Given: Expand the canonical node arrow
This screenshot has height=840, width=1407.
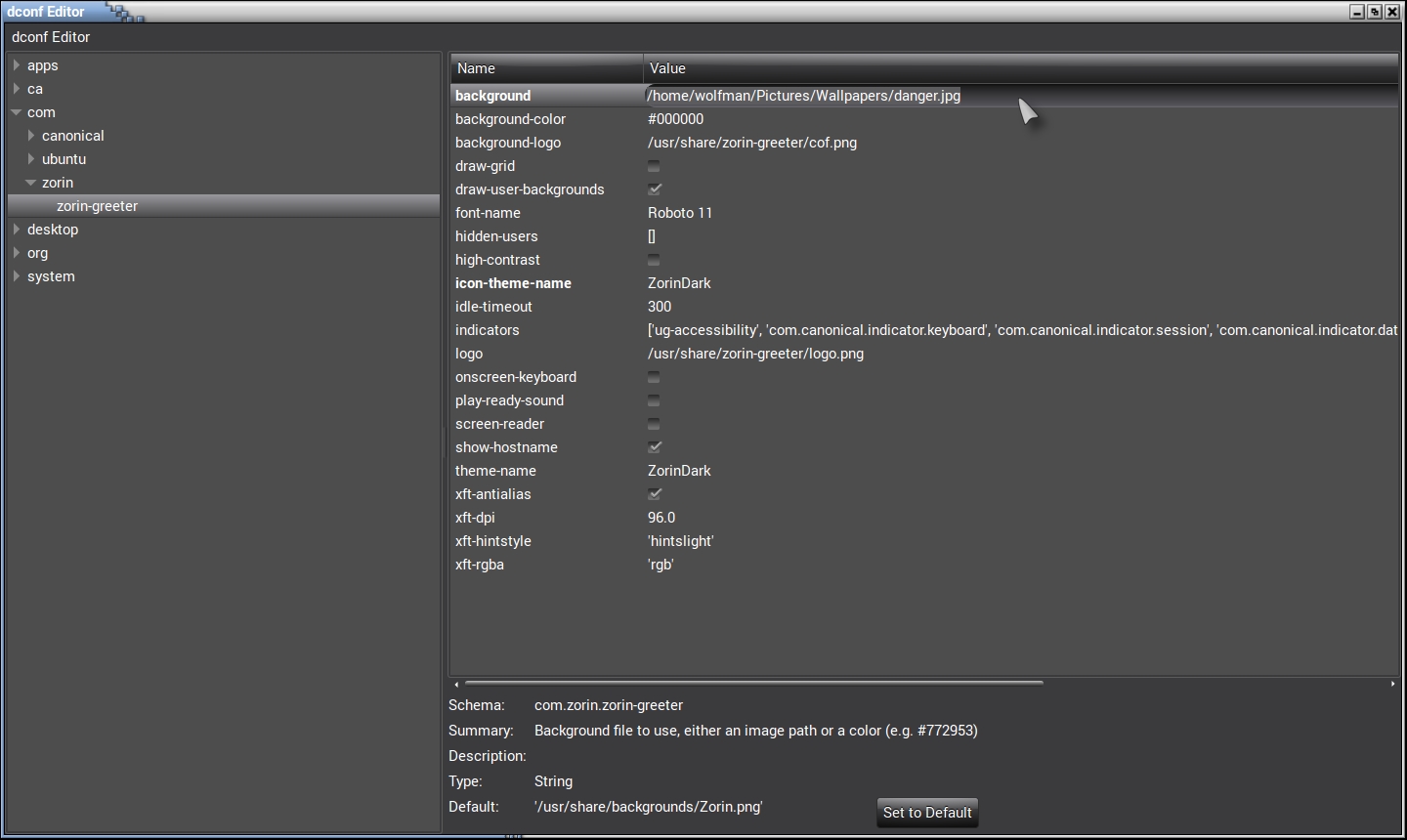Looking at the screenshot, I should tap(31, 136).
